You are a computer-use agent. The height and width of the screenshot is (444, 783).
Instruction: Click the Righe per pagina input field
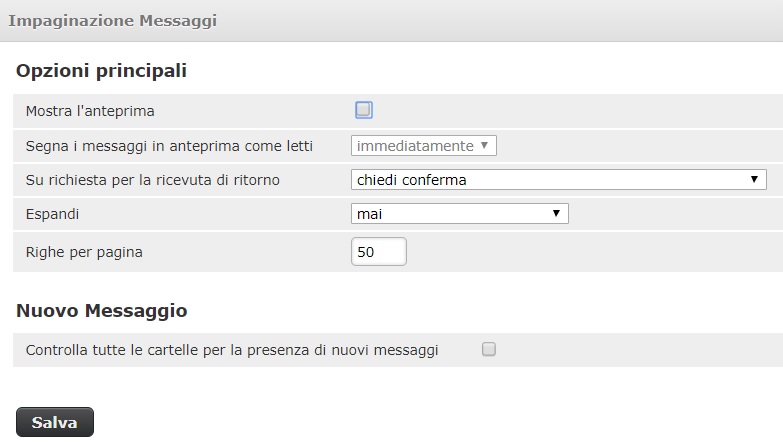tap(379, 252)
